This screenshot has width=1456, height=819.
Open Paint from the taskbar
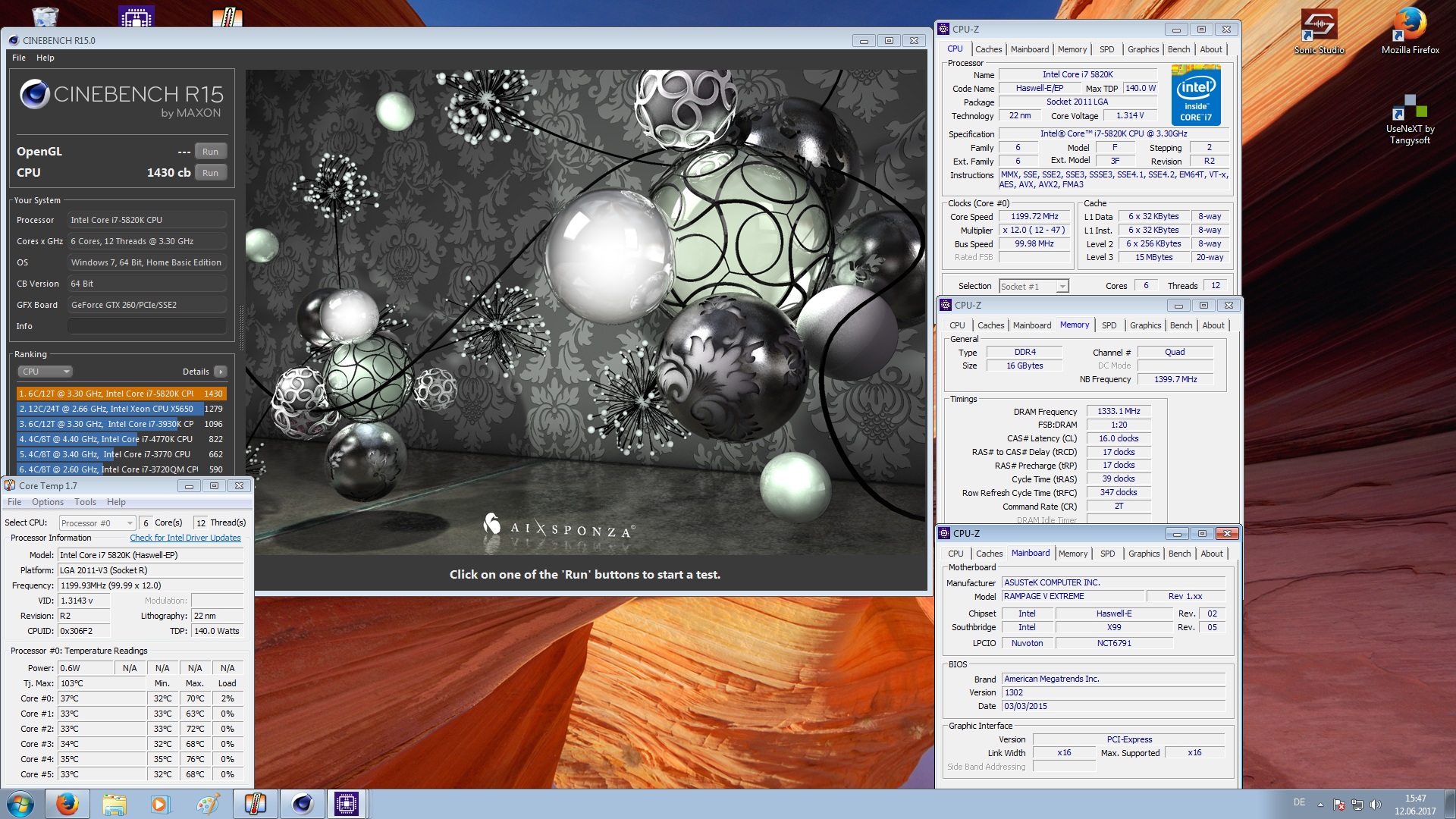tap(207, 804)
